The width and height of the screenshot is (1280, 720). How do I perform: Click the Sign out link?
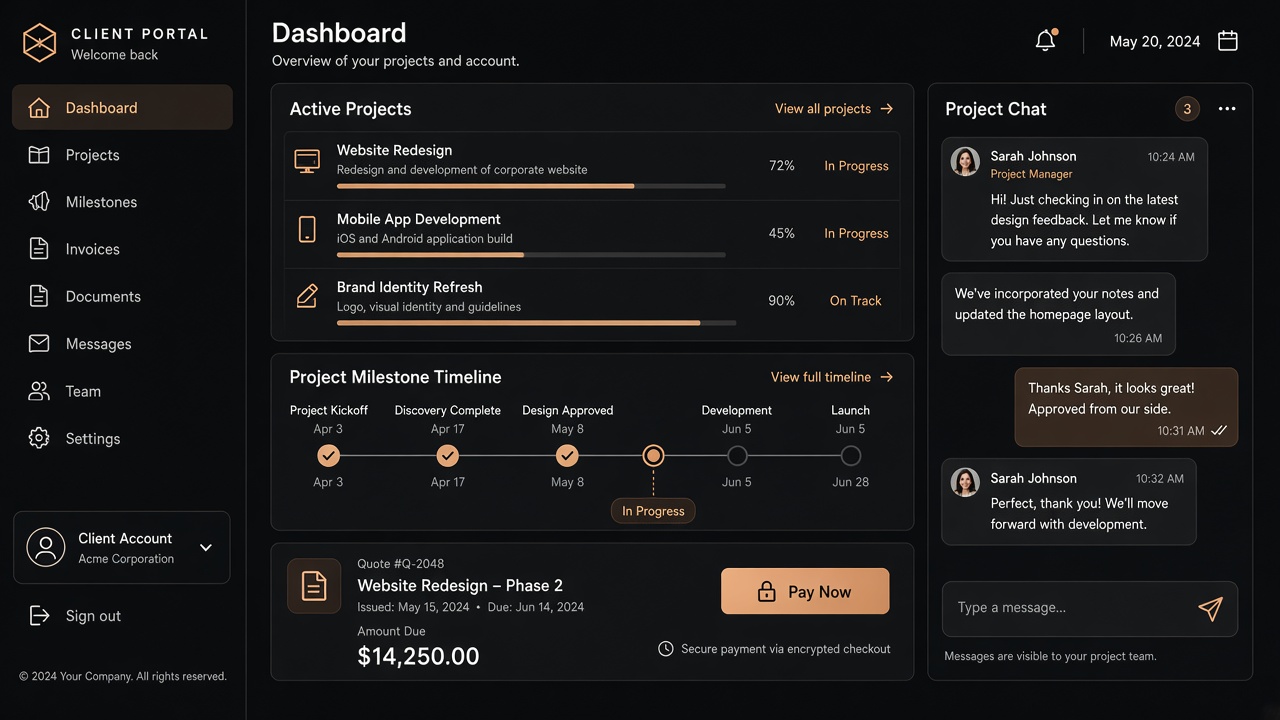[75, 616]
